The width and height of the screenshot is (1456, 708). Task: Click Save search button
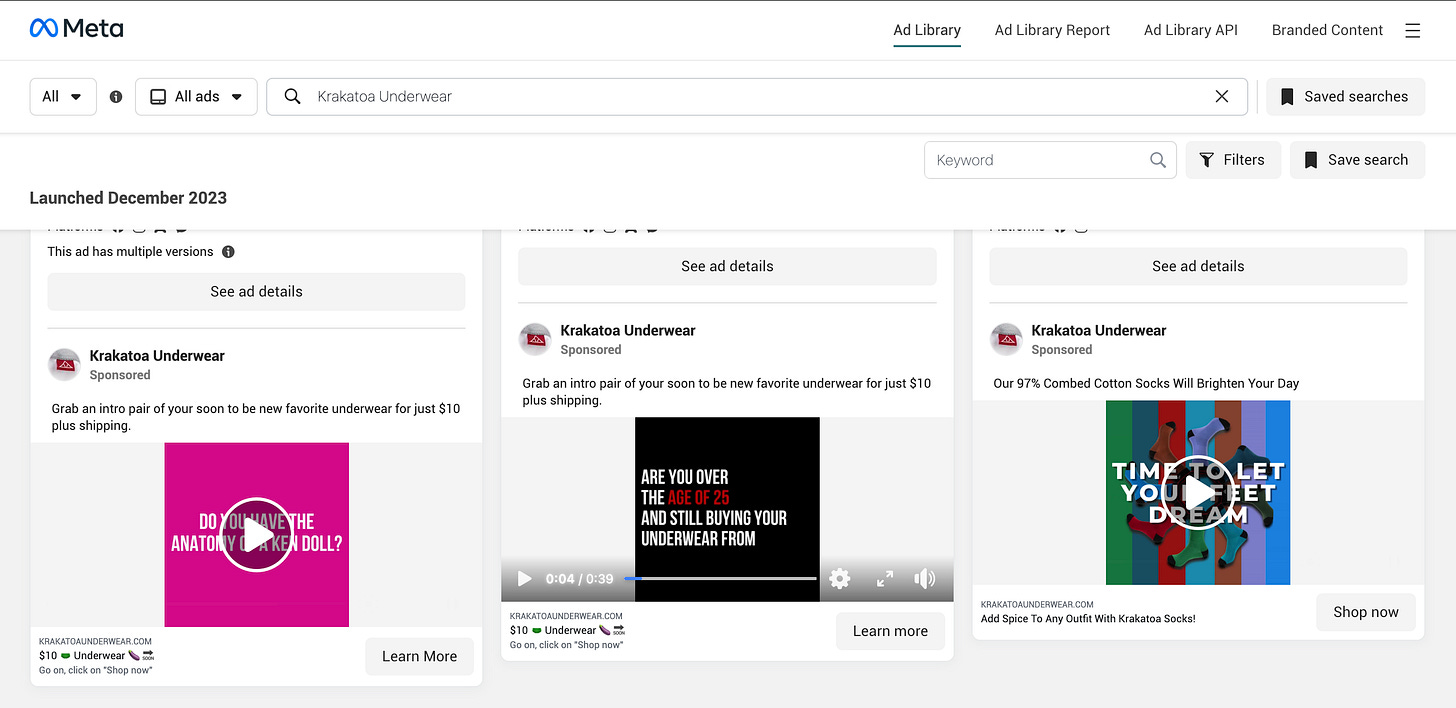coord(1357,160)
